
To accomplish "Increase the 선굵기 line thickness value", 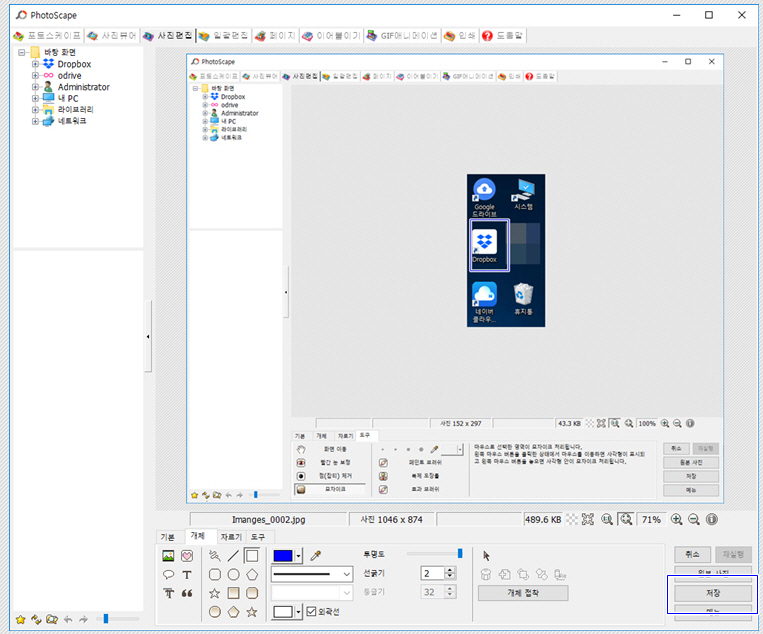I will click(x=450, y=570).
